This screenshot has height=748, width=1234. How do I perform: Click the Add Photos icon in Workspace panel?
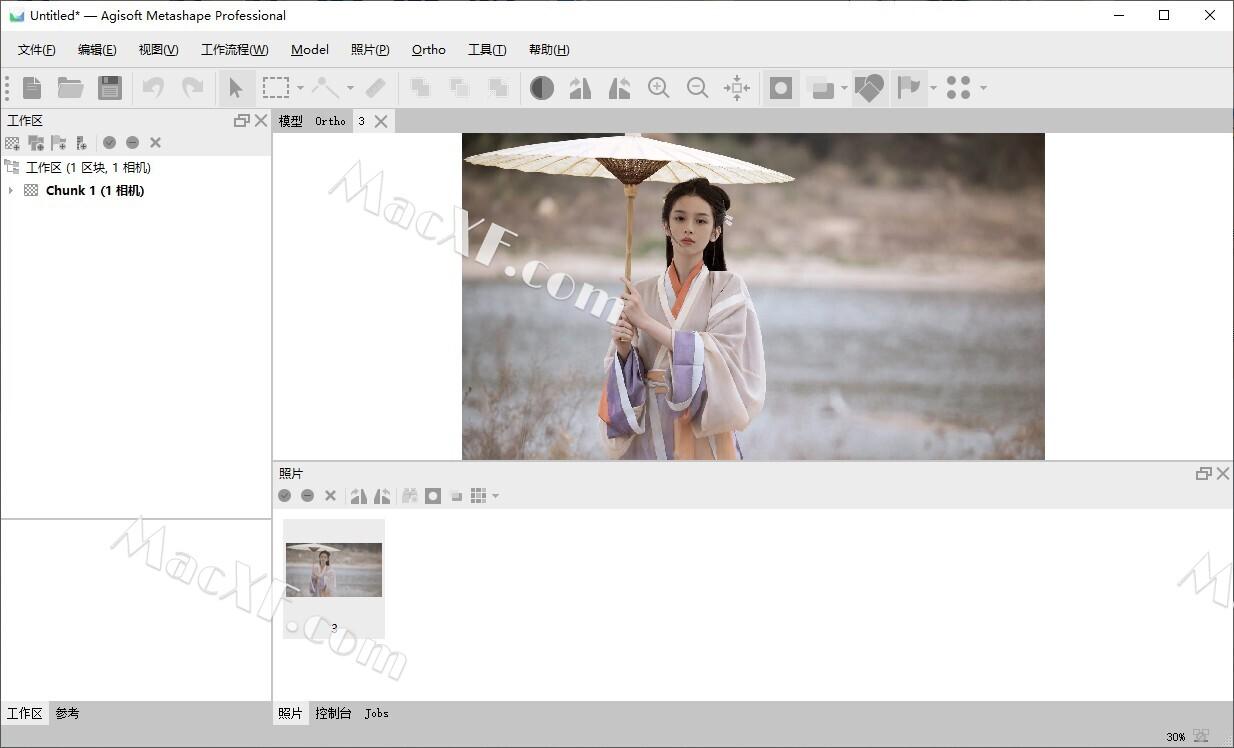point(35,142)
